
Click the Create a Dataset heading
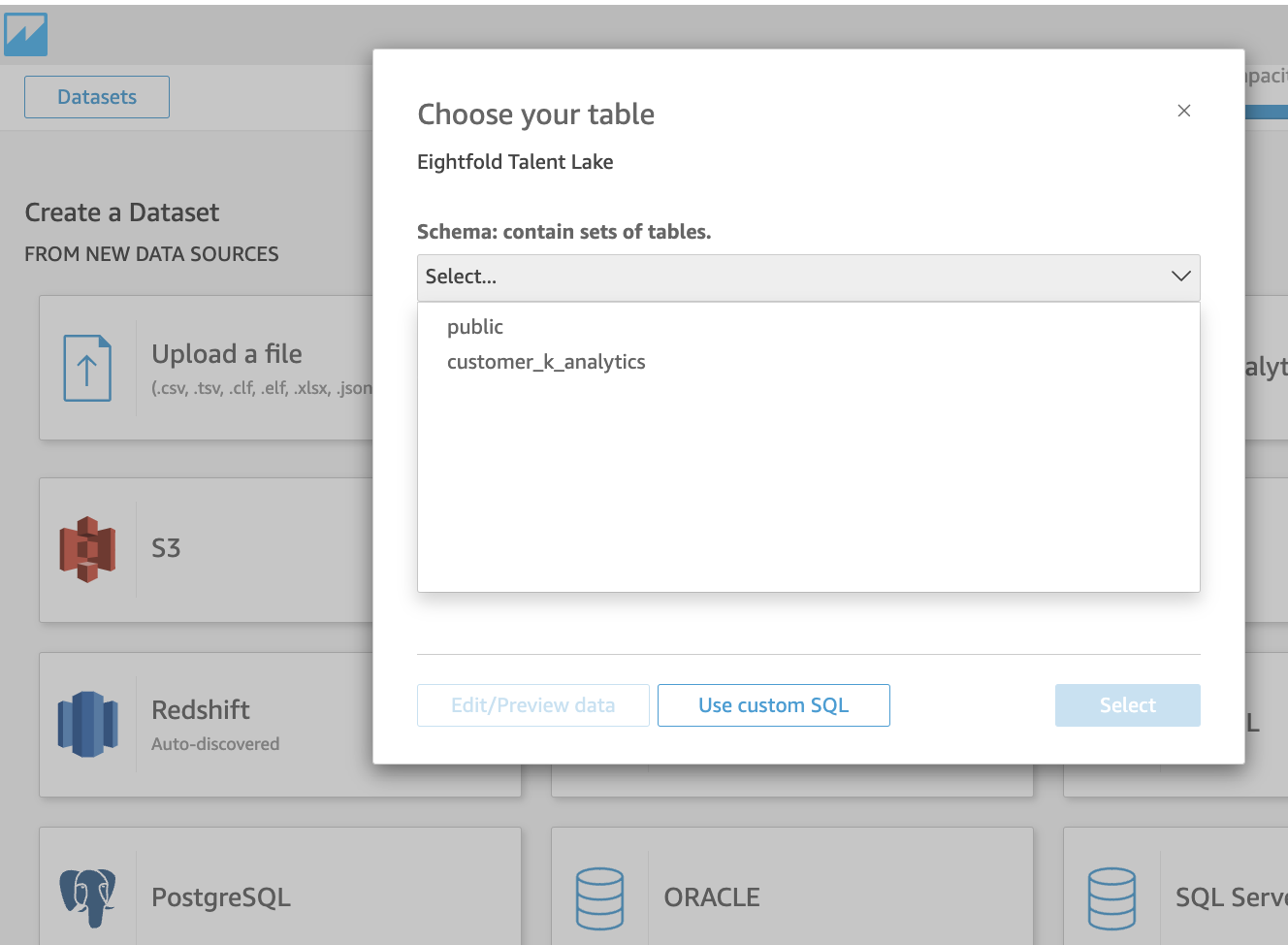pyautogui.click(x=122, y=212)
